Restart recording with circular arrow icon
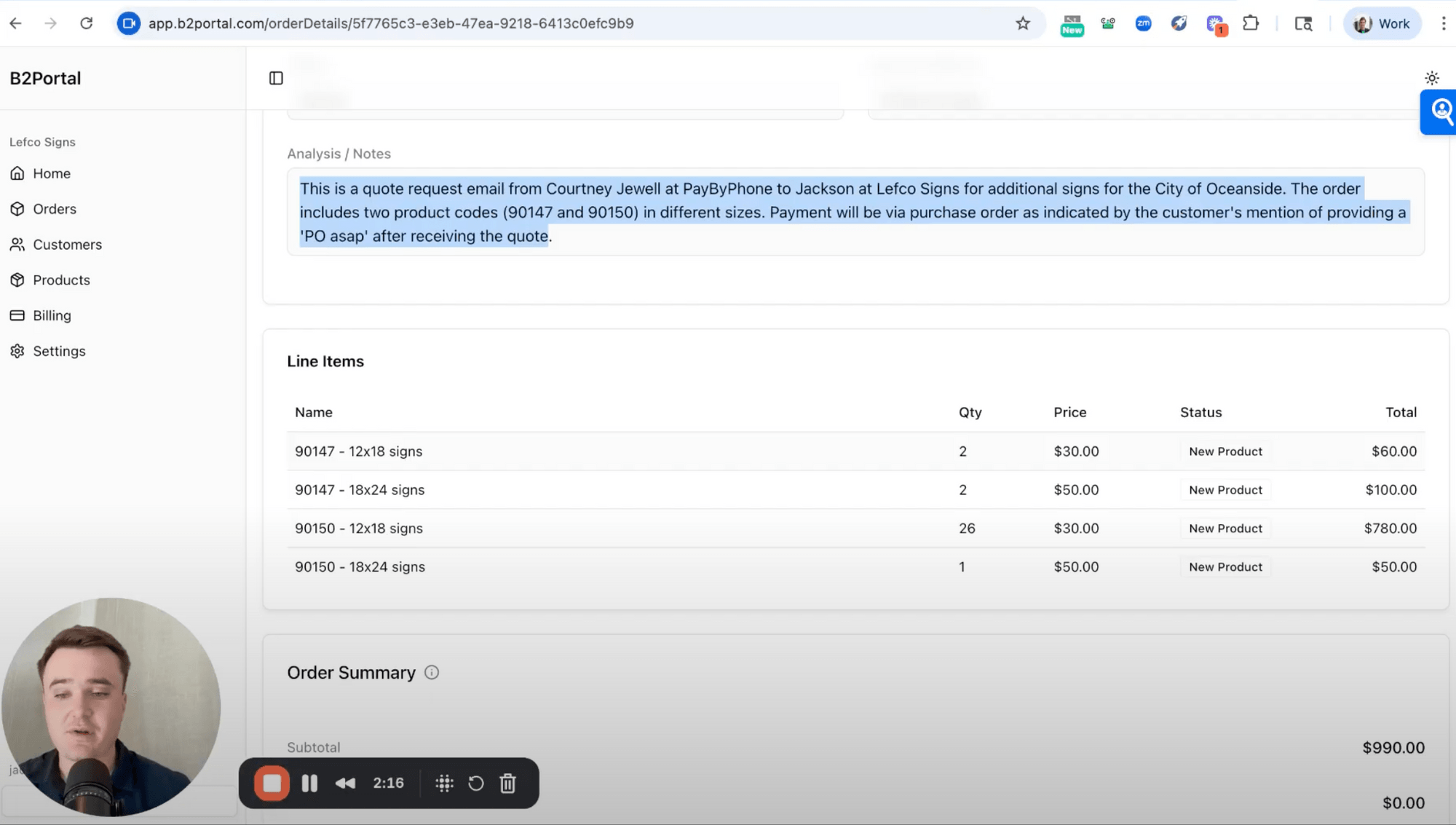Screen dimensions: 1456x825 pos(475,783)
